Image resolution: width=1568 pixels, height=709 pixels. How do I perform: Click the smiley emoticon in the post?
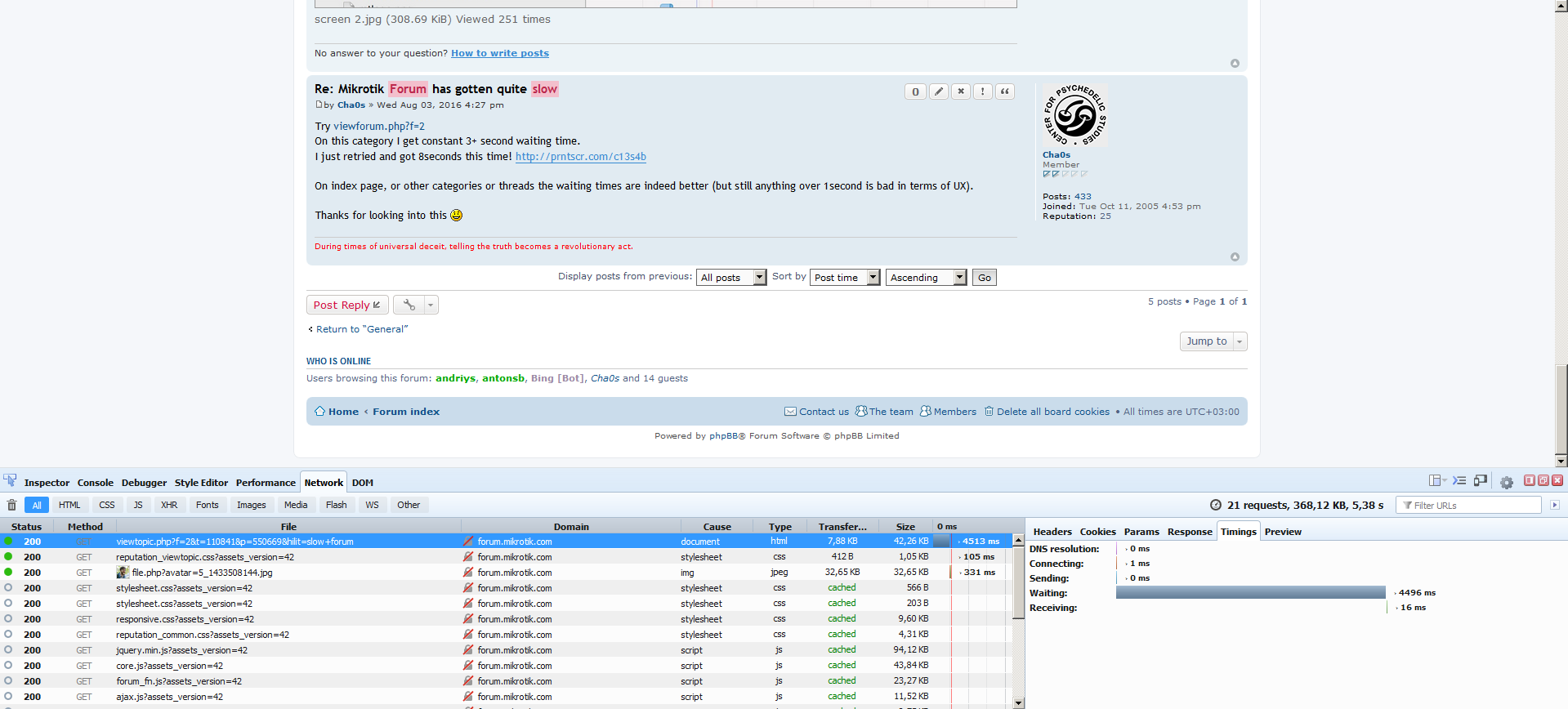click(456, 215)
